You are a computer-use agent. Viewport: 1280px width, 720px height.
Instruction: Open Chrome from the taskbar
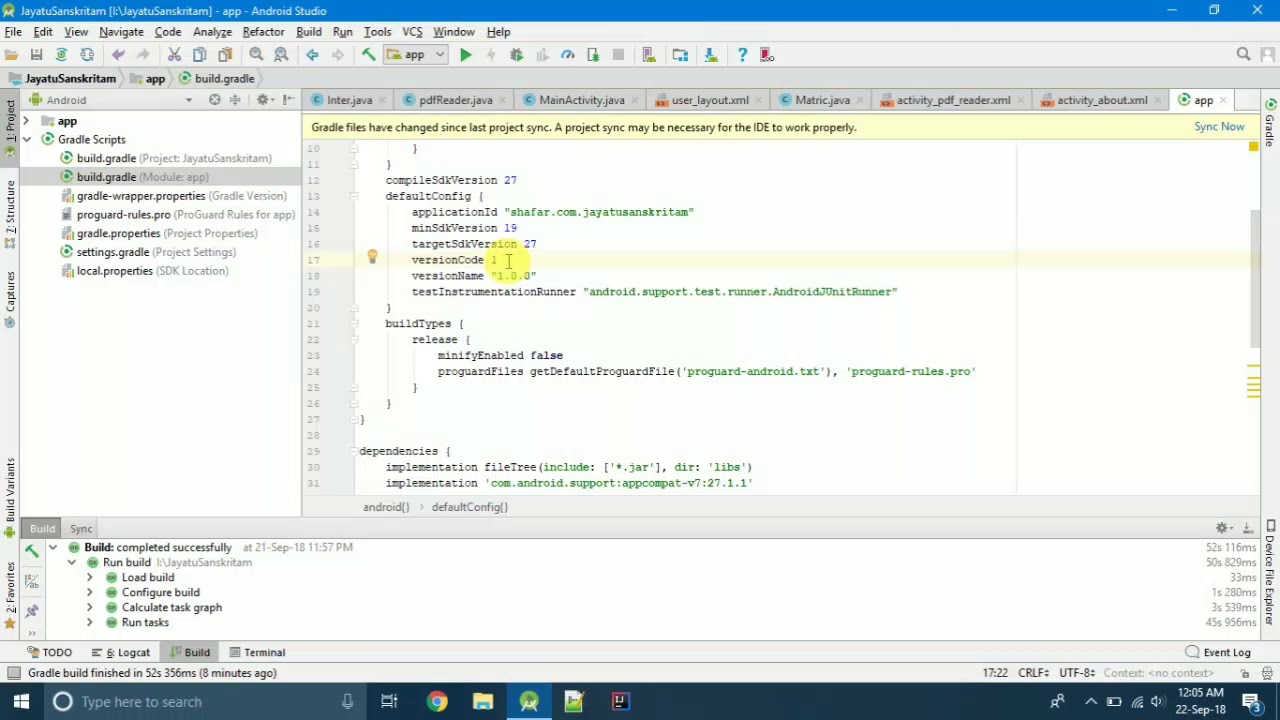(x=437, y=701)
